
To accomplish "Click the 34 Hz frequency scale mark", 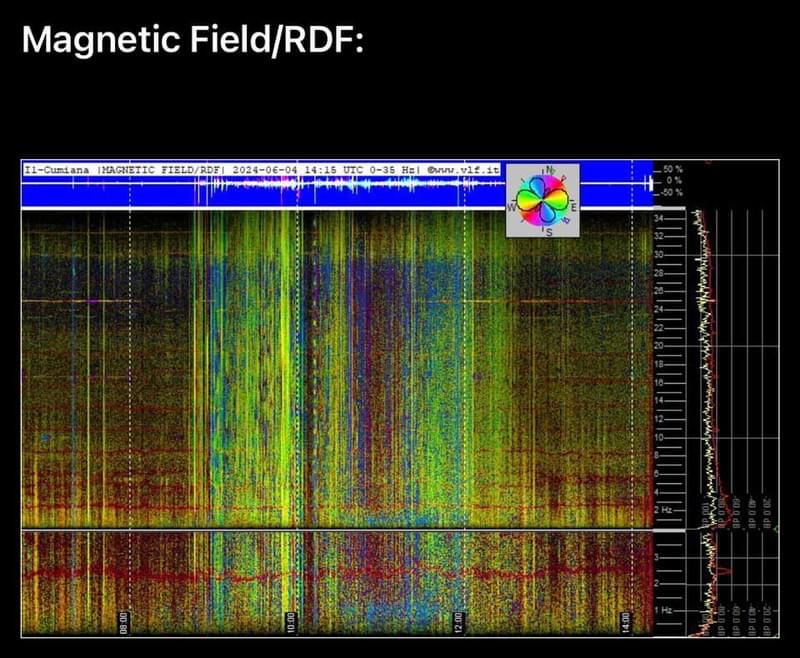I will (x=659, y=217).
